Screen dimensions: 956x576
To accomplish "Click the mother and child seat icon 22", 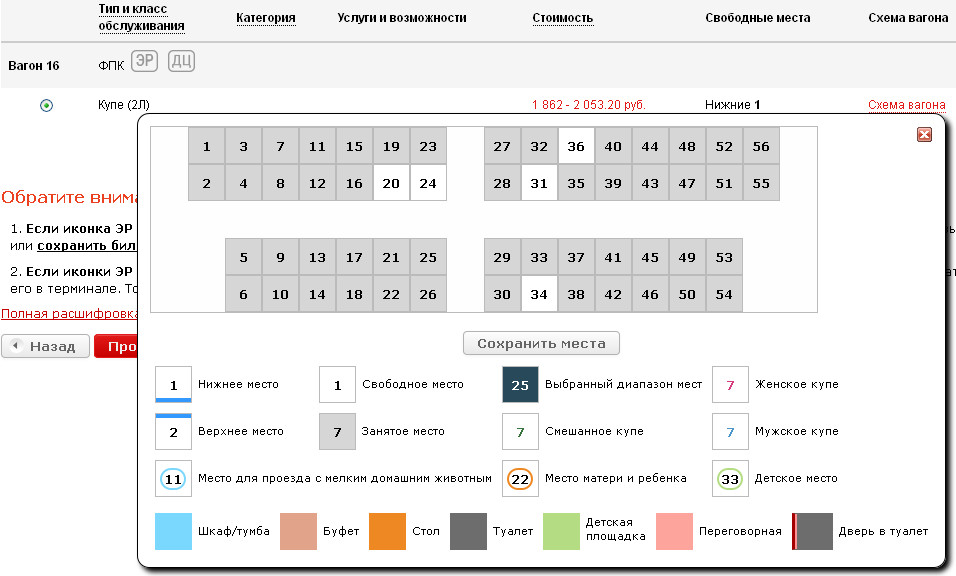I will point(520,478).
